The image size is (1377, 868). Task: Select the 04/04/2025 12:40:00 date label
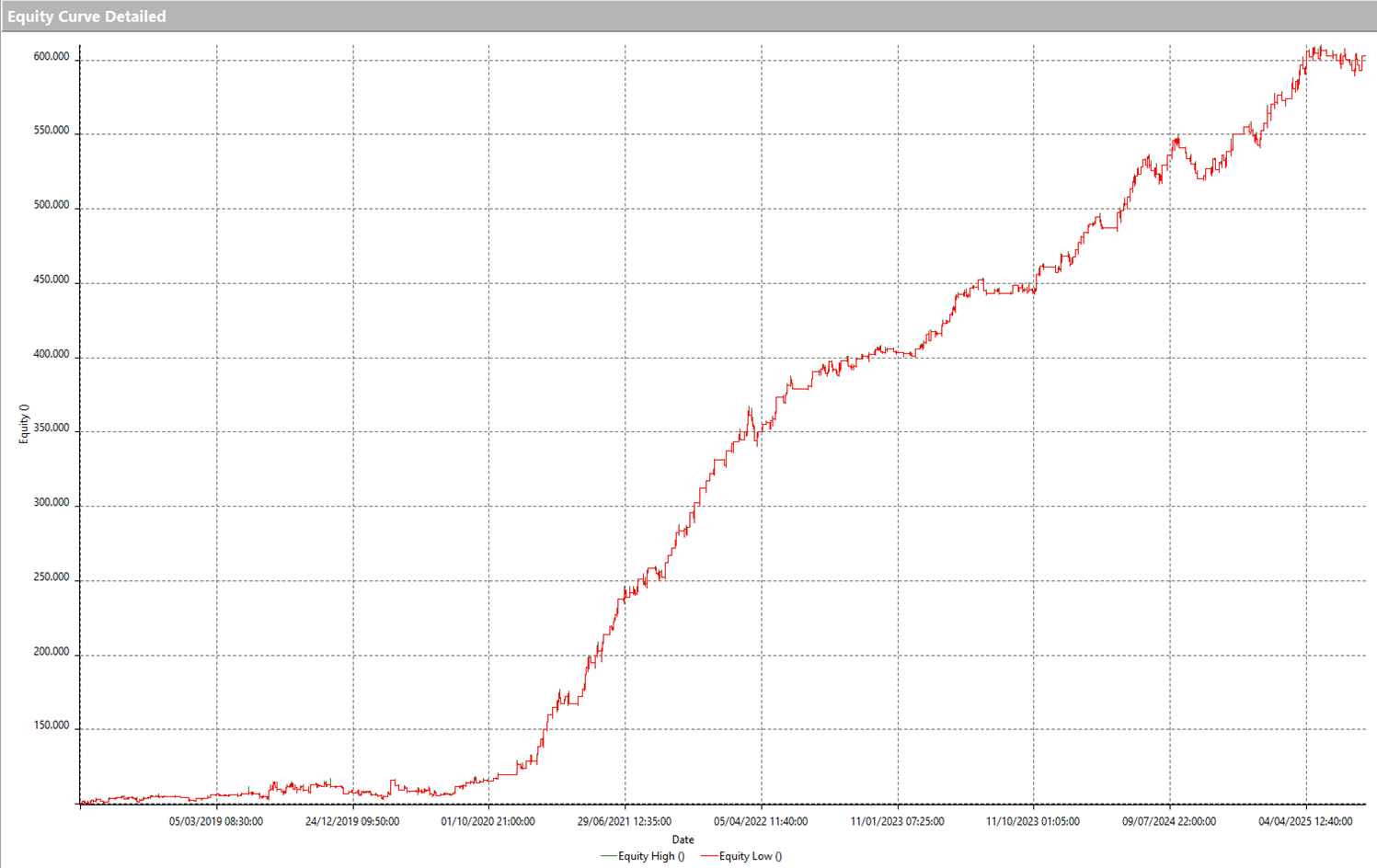coord(1305,821)
